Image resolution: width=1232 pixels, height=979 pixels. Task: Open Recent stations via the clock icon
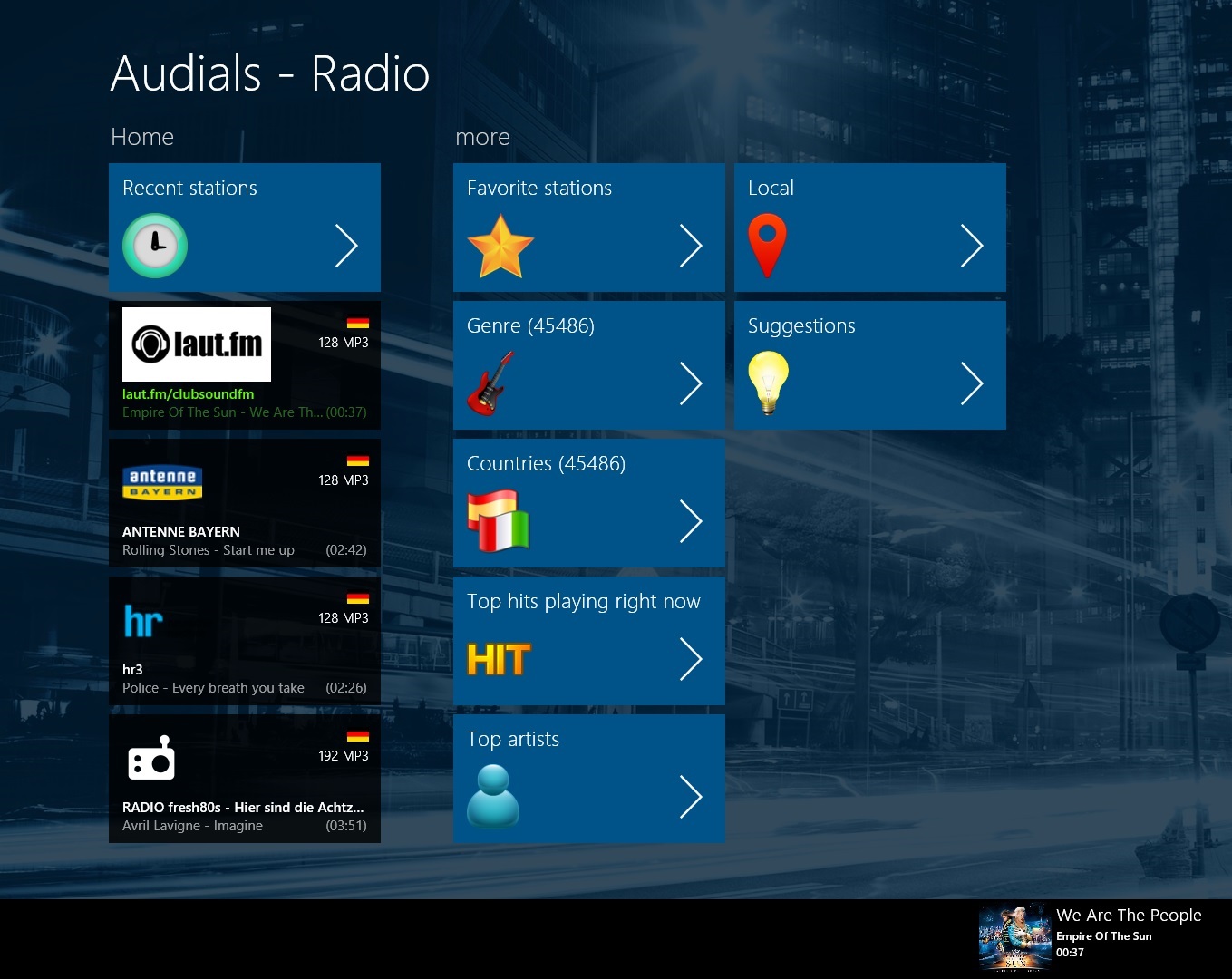click(154, 245)
